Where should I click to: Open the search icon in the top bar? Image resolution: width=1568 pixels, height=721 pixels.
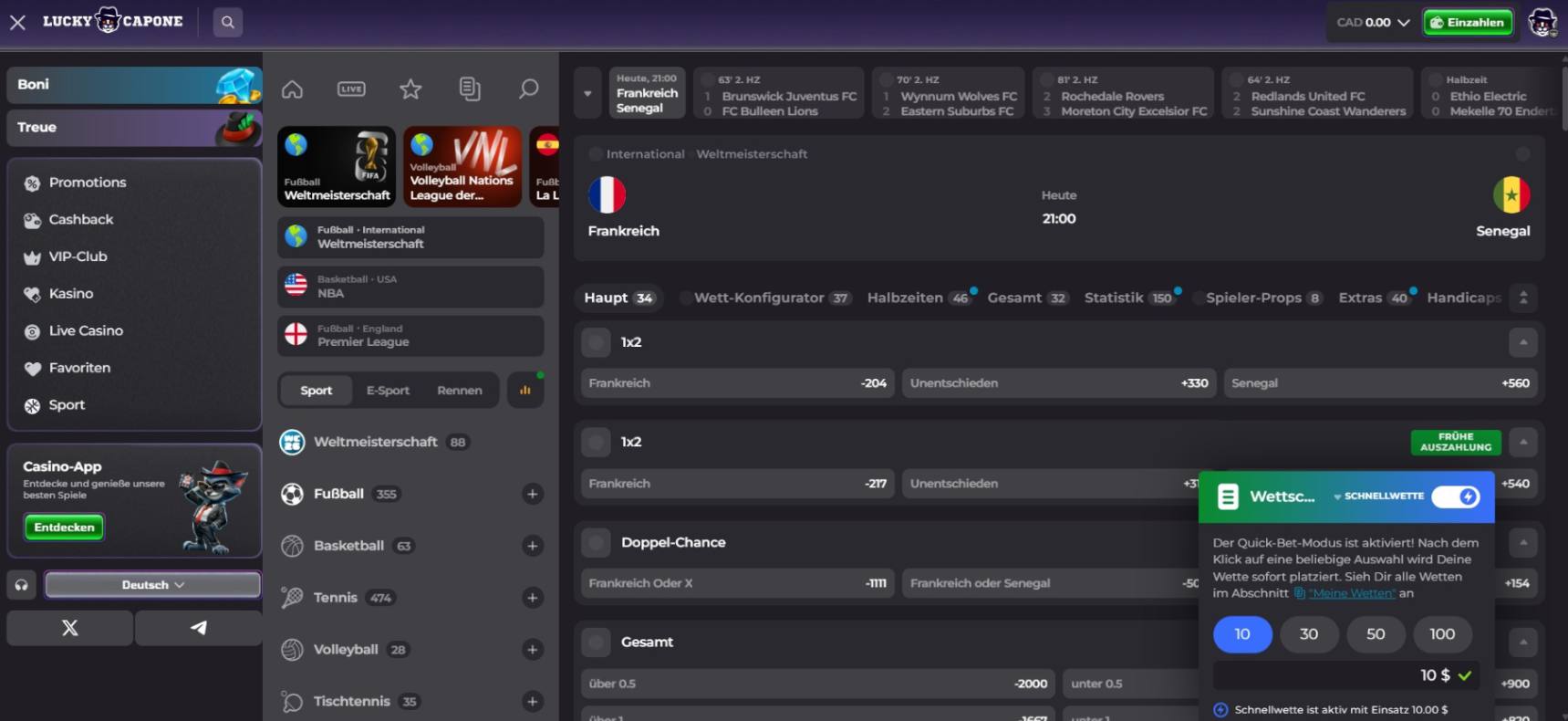[227, 22]
